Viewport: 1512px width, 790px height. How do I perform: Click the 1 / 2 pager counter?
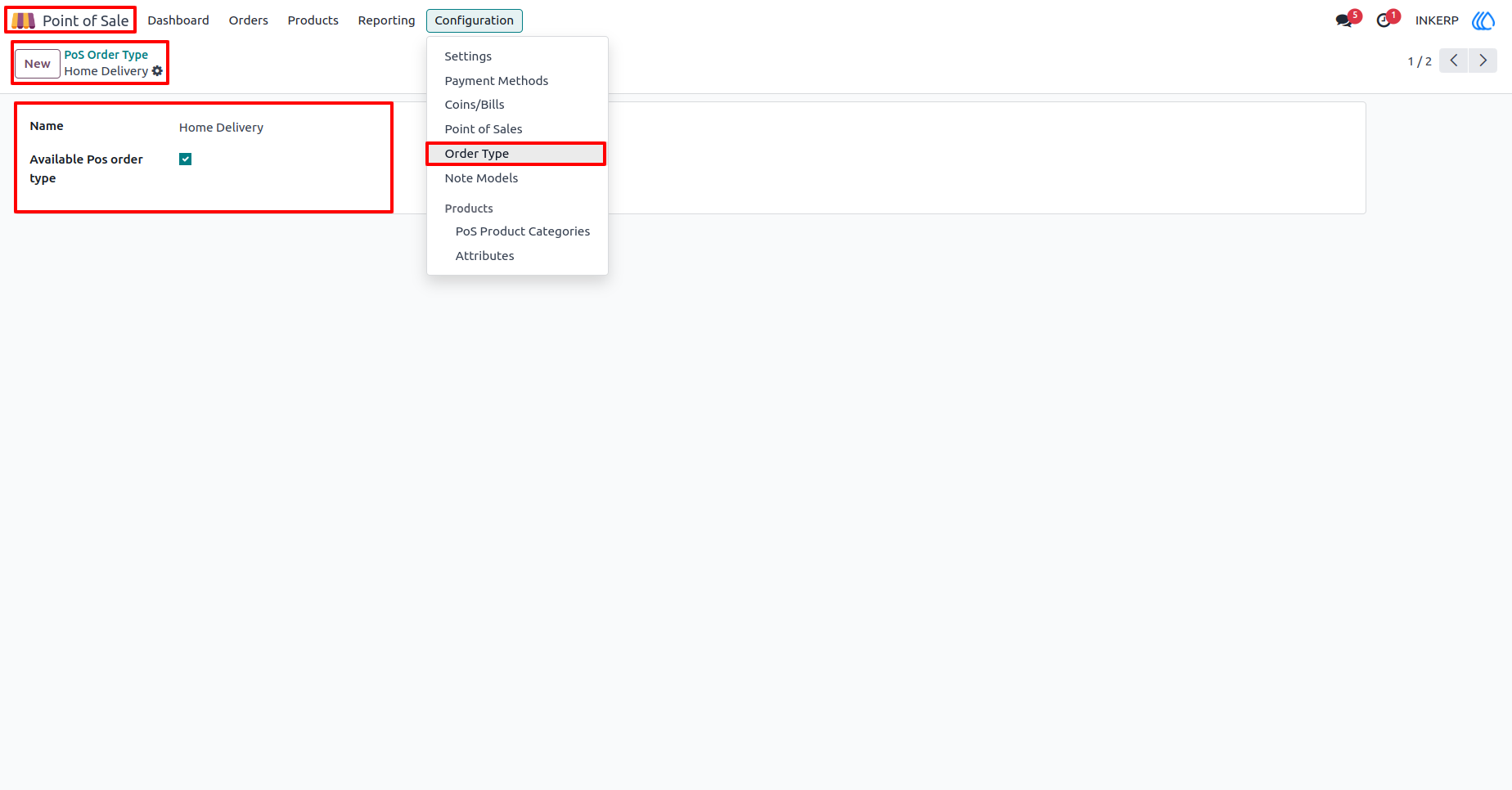coord(1420,61)
